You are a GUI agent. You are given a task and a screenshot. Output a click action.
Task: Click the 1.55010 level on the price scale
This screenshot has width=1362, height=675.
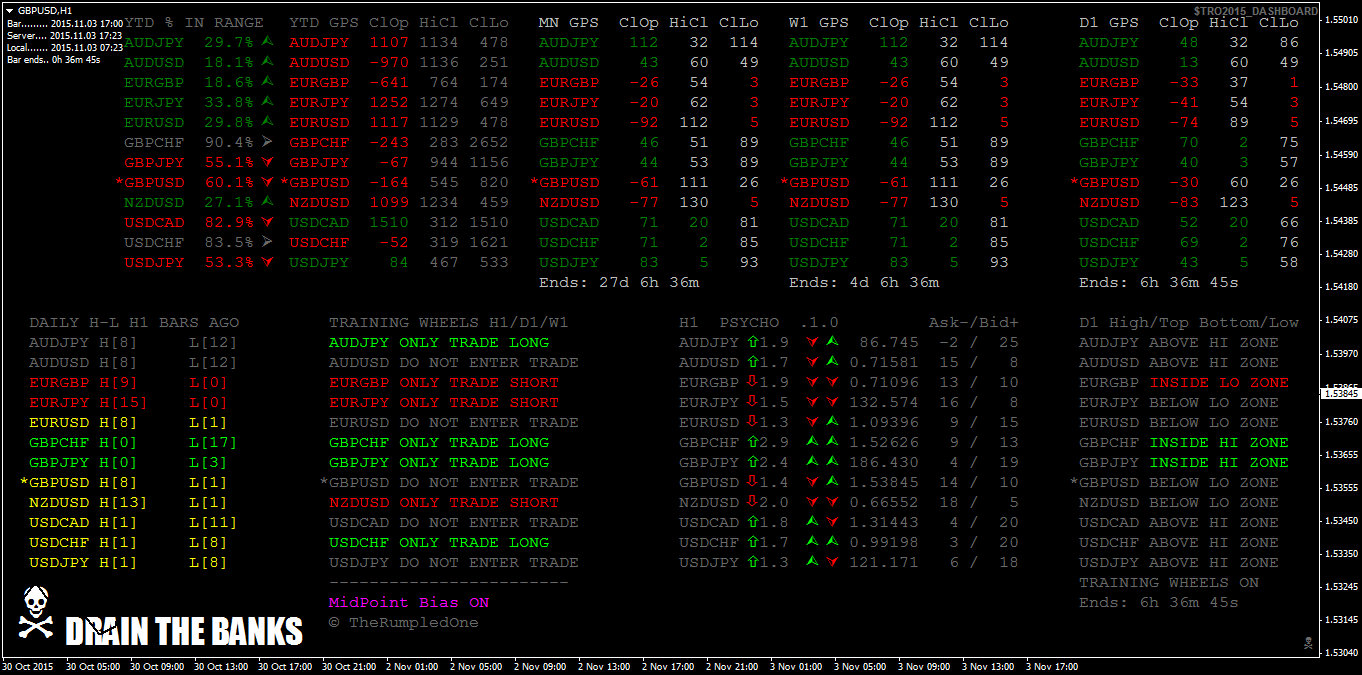tap(1341, 20)
